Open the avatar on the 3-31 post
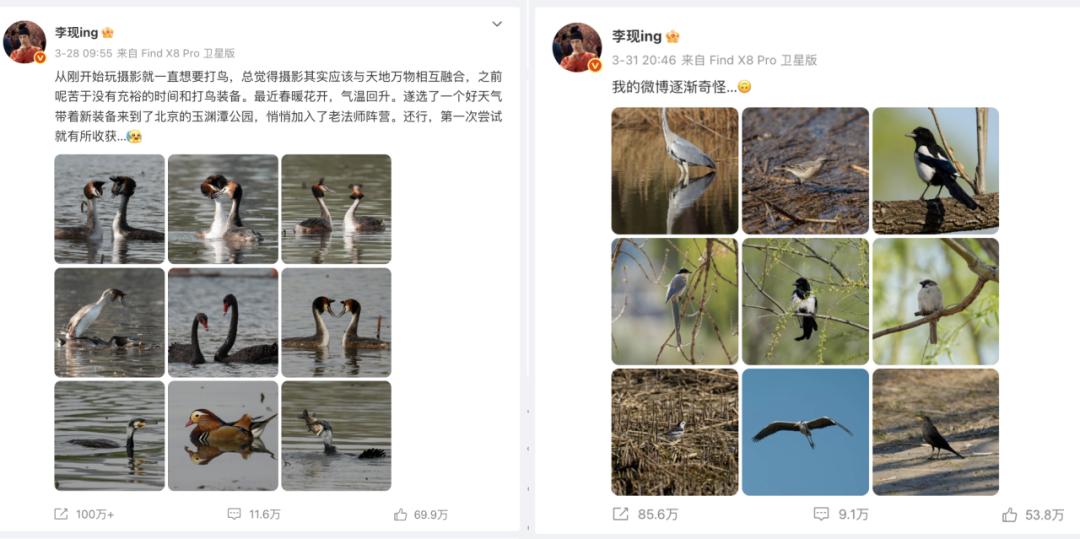Screen dimensions: 1080x539 [577, 47]
